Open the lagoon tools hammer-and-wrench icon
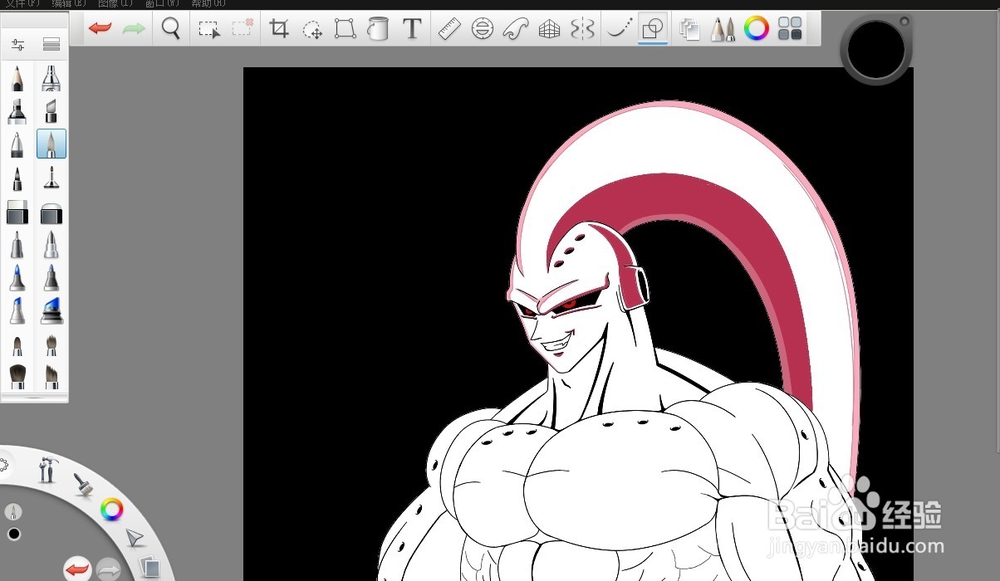This screenshot has width=1000, height=581. tap(48, 469)
